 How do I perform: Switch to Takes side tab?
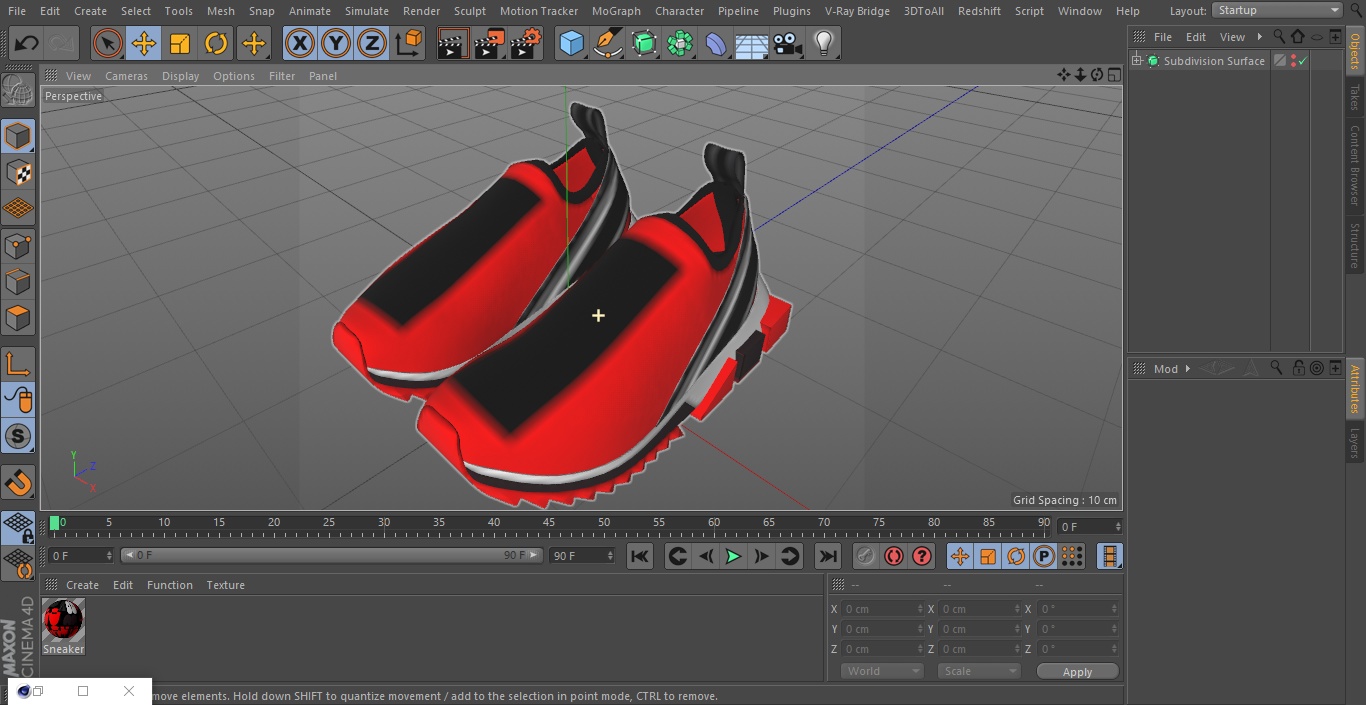coord(1355,97)
